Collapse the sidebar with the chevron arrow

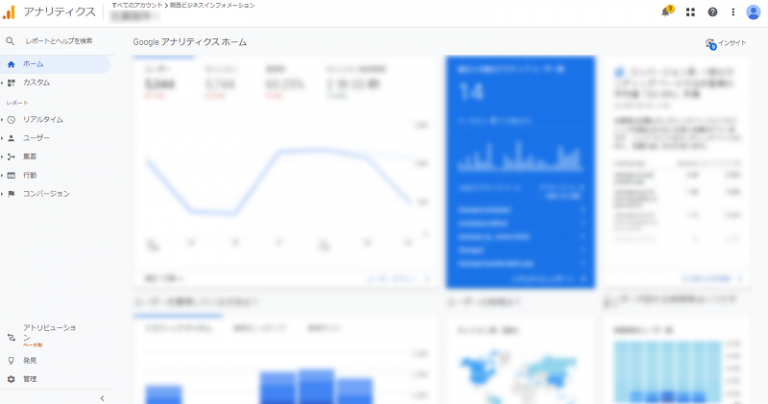[102, 398]
